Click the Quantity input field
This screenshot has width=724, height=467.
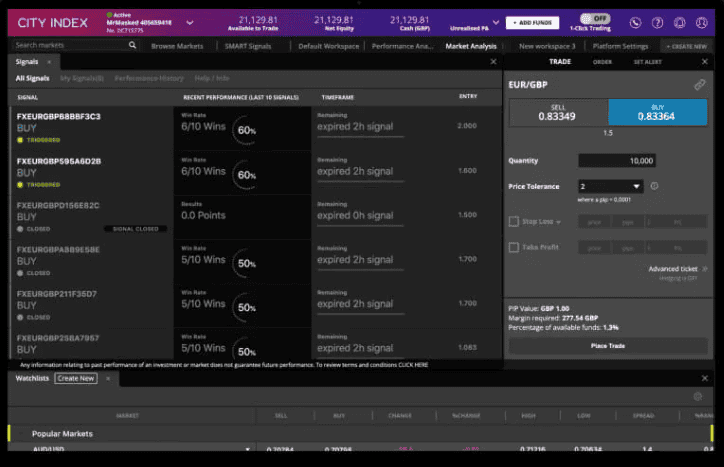point(616,161)
